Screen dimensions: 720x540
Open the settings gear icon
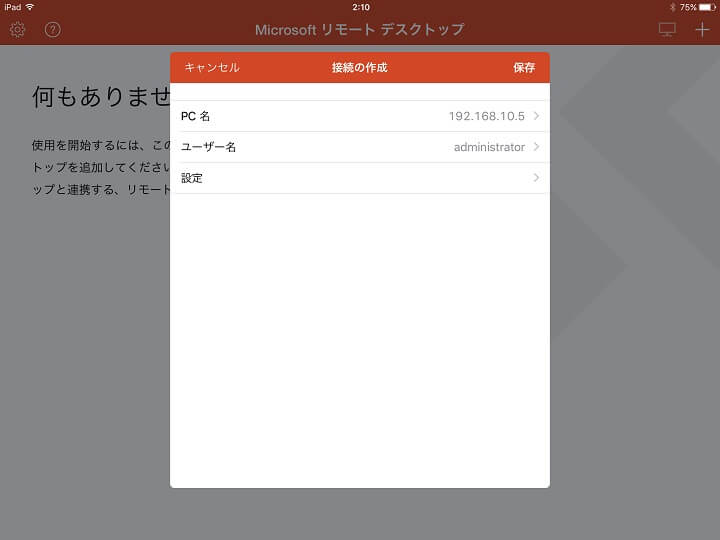17,30
